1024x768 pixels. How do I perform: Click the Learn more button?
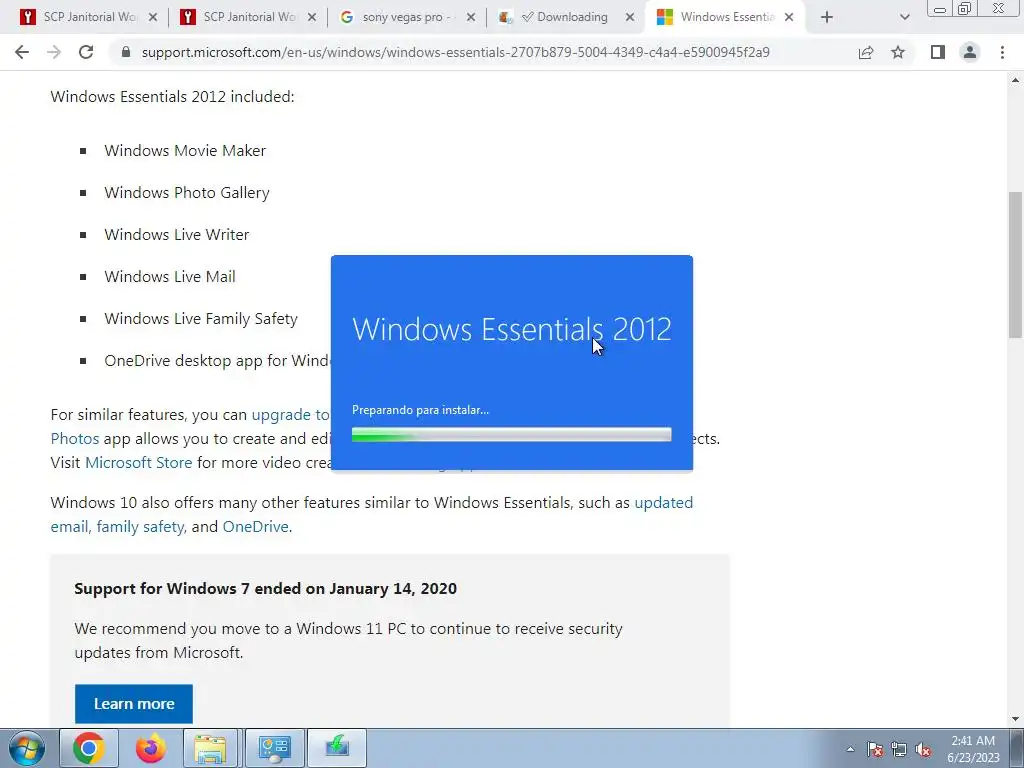pyautogui.click(x=134, y=703)
